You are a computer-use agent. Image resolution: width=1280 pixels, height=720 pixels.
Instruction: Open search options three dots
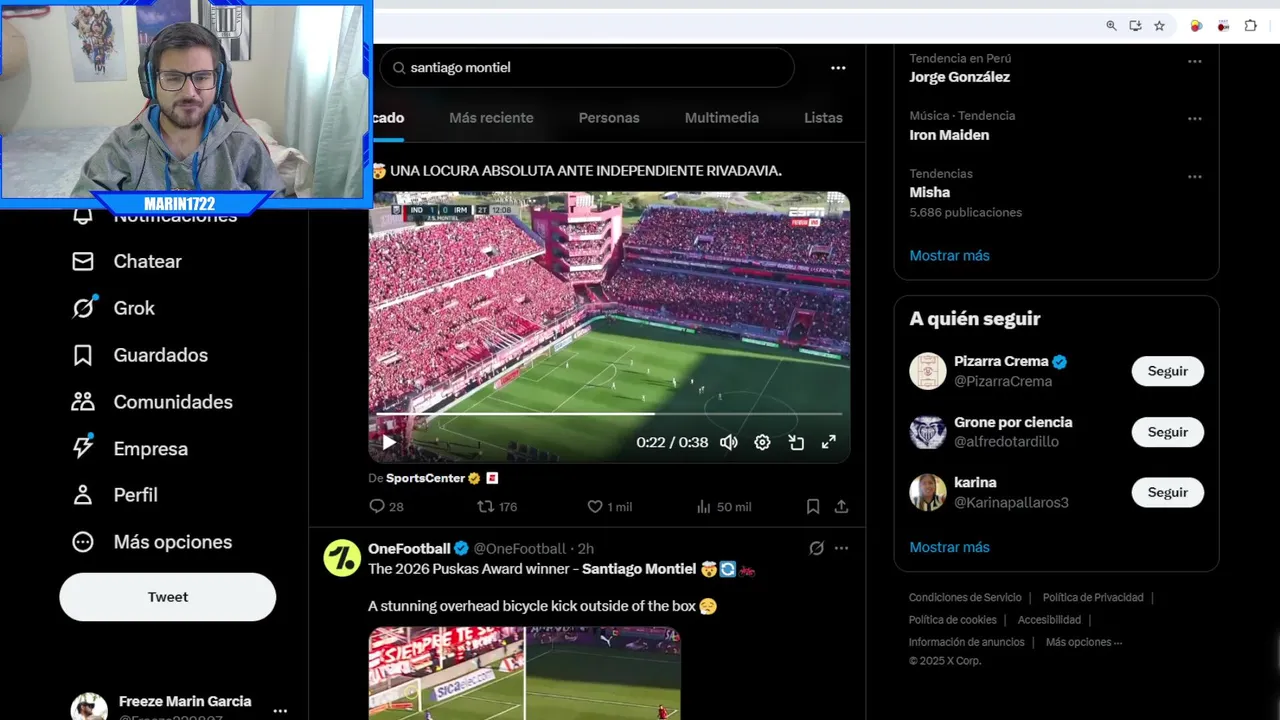838,68
